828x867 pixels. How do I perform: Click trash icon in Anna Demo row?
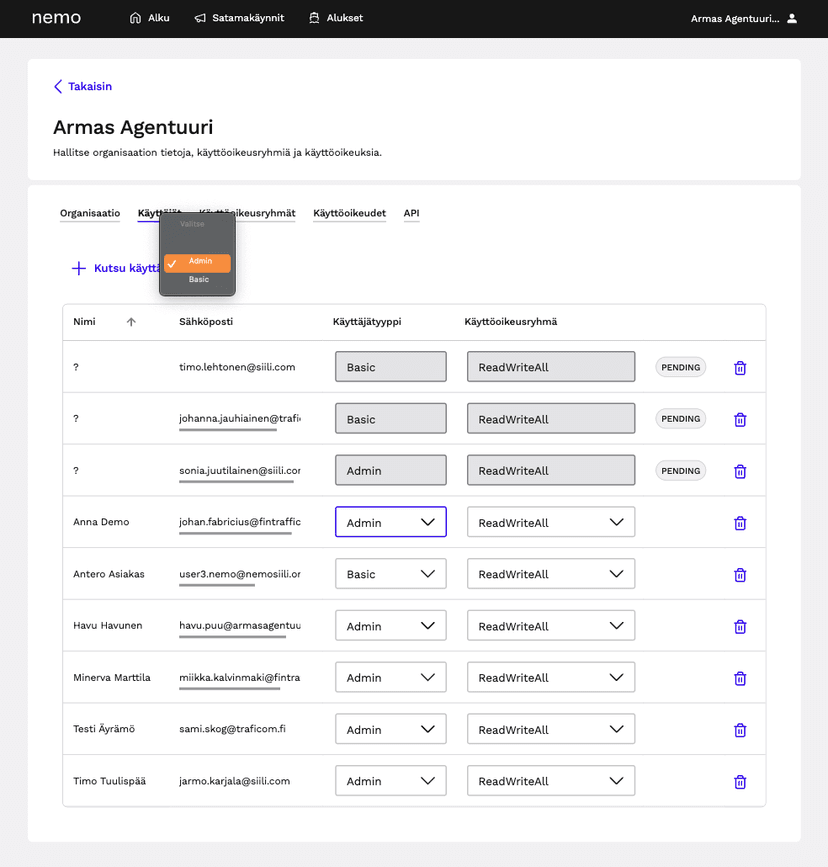(740, 523)
